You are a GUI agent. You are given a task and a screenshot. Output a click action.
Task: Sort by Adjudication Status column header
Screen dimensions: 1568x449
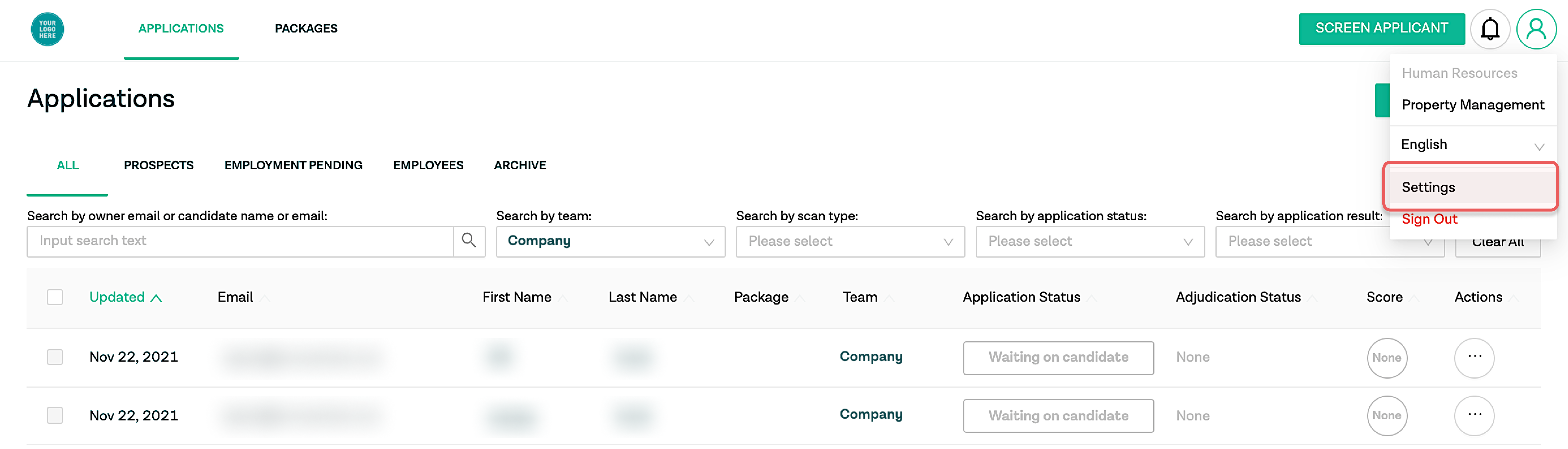[1239, 298]
